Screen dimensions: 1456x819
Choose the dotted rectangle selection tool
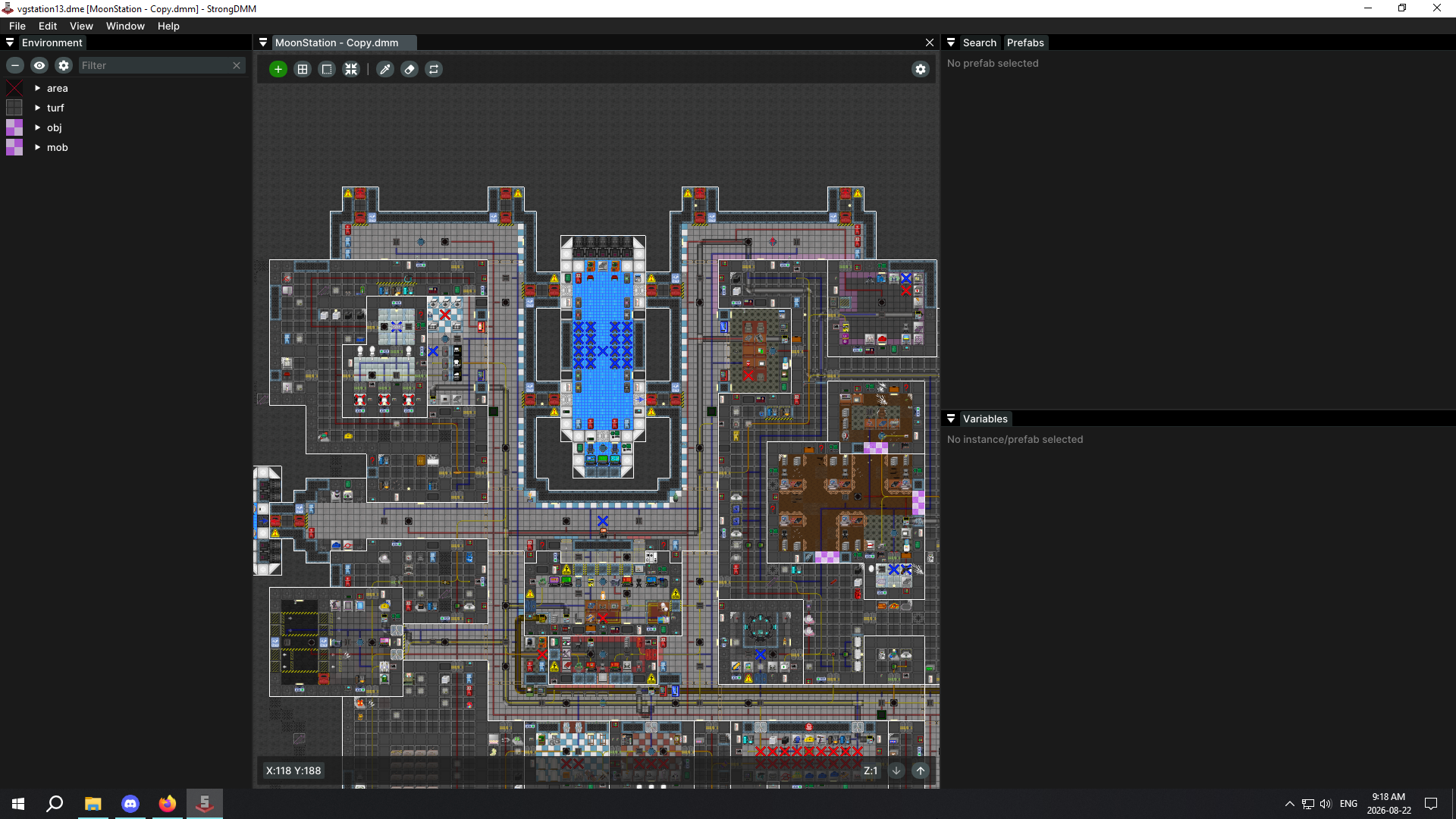tap(327, 69)
